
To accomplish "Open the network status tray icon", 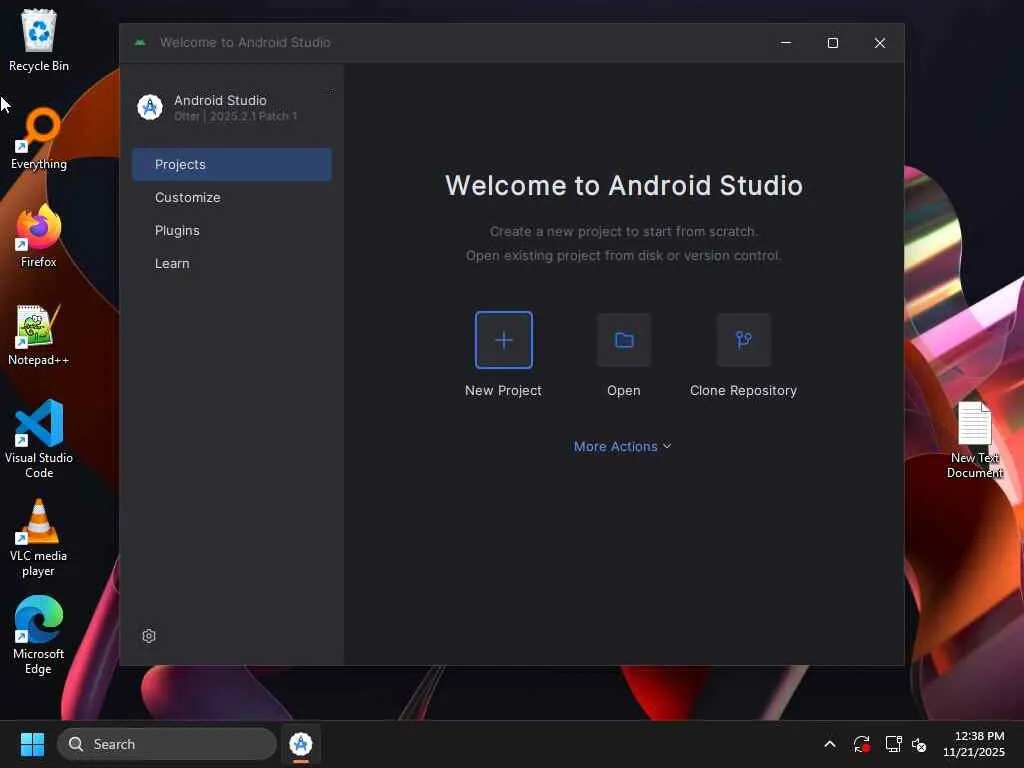I will [893, 744].
